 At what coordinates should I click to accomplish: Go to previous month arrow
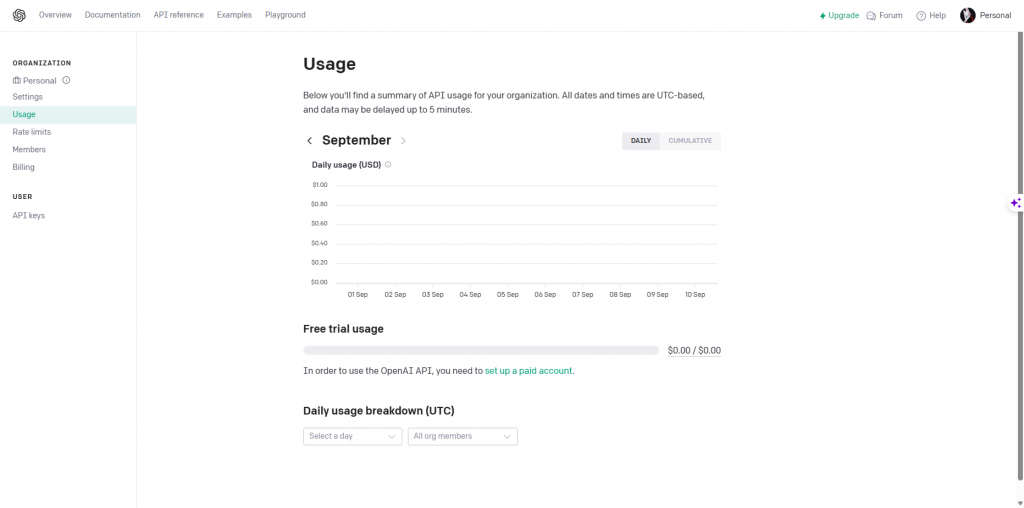click(x=310, y=141)
